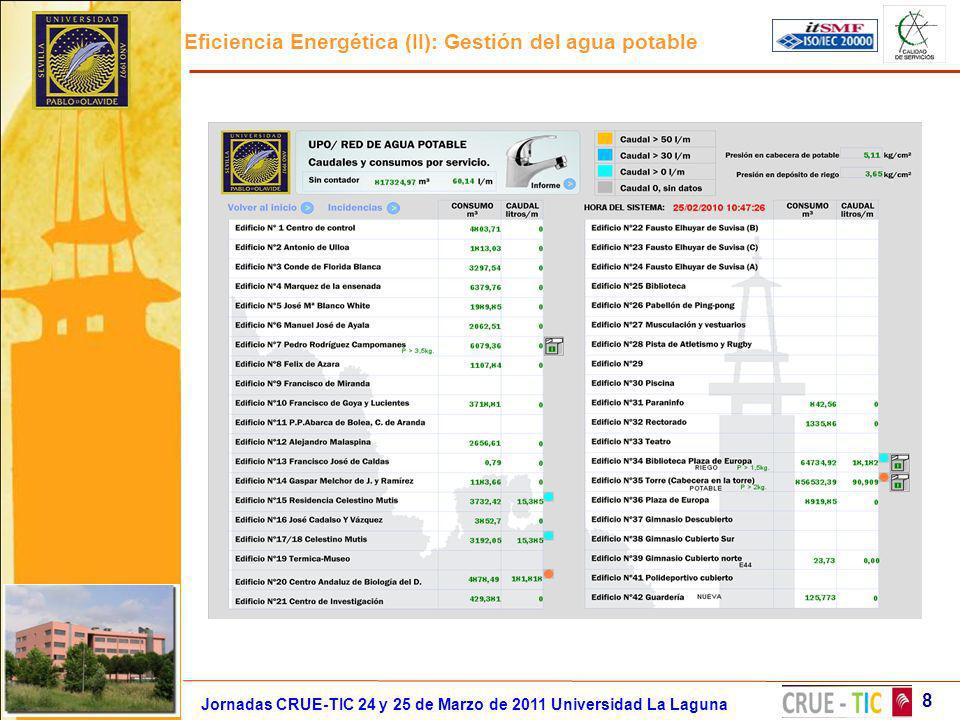This screenshot has height=720, width=960.
Task: Click the system time 25/02/2010 10:47:26
Action: pyautogui.click(x=719, y=208)
